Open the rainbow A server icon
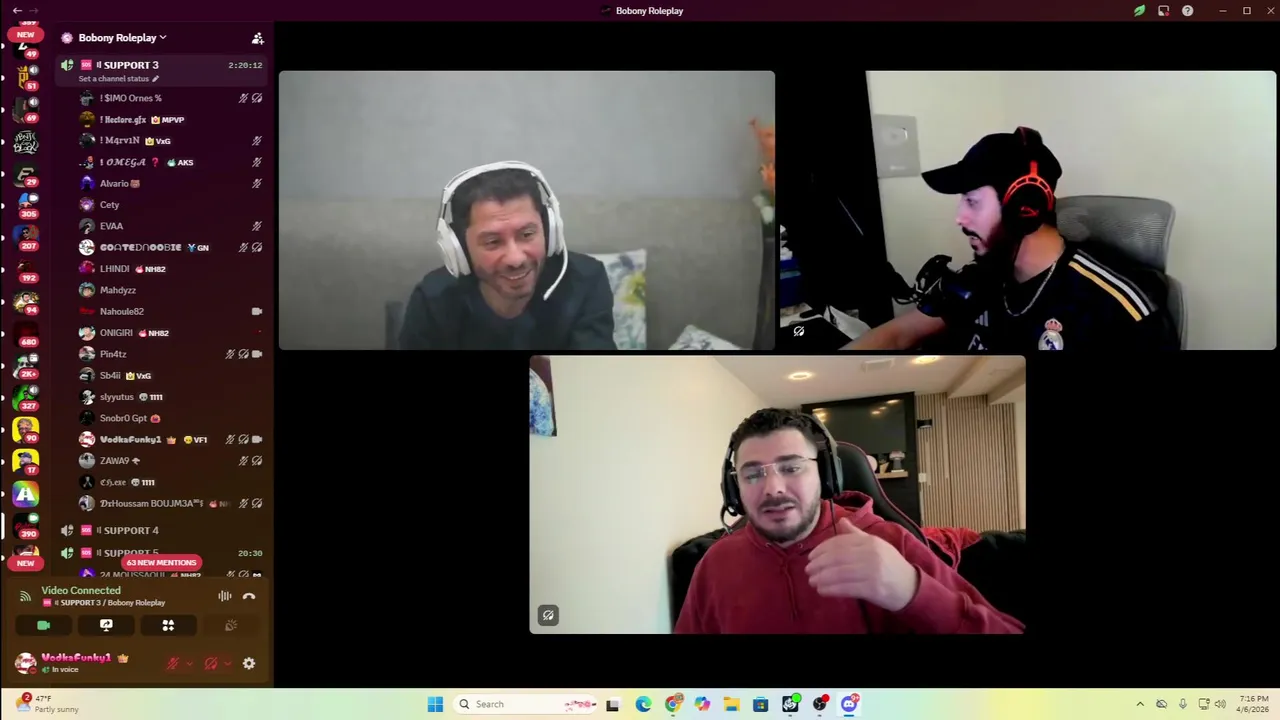This screenshot has width=1280, height=720. pyautogui.click(x=26, y=494)
